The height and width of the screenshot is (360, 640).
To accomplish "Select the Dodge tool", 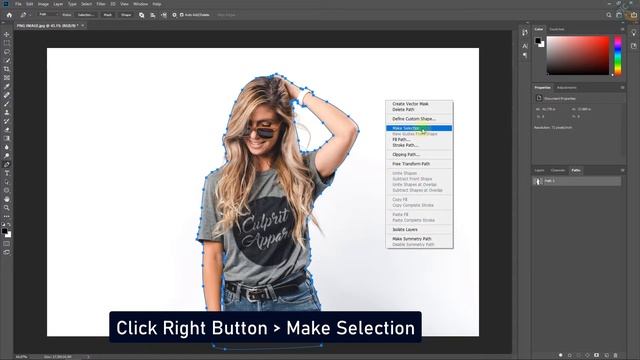I will tap(7, 156).
